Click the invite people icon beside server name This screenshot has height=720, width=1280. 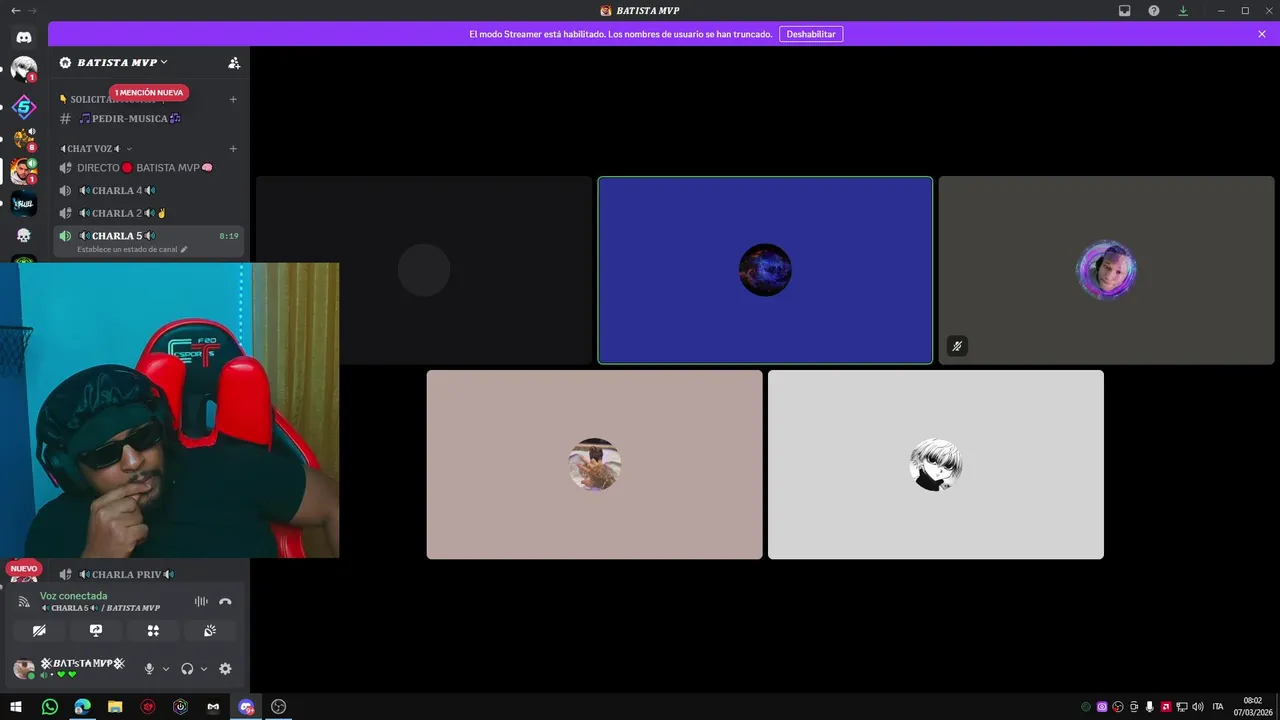tap(234, 63)
